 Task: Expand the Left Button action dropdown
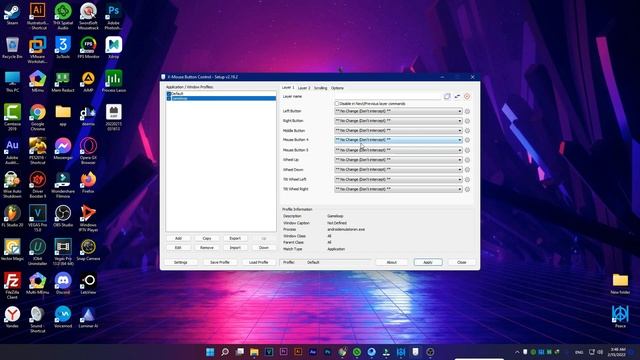(x=460, y=111)
